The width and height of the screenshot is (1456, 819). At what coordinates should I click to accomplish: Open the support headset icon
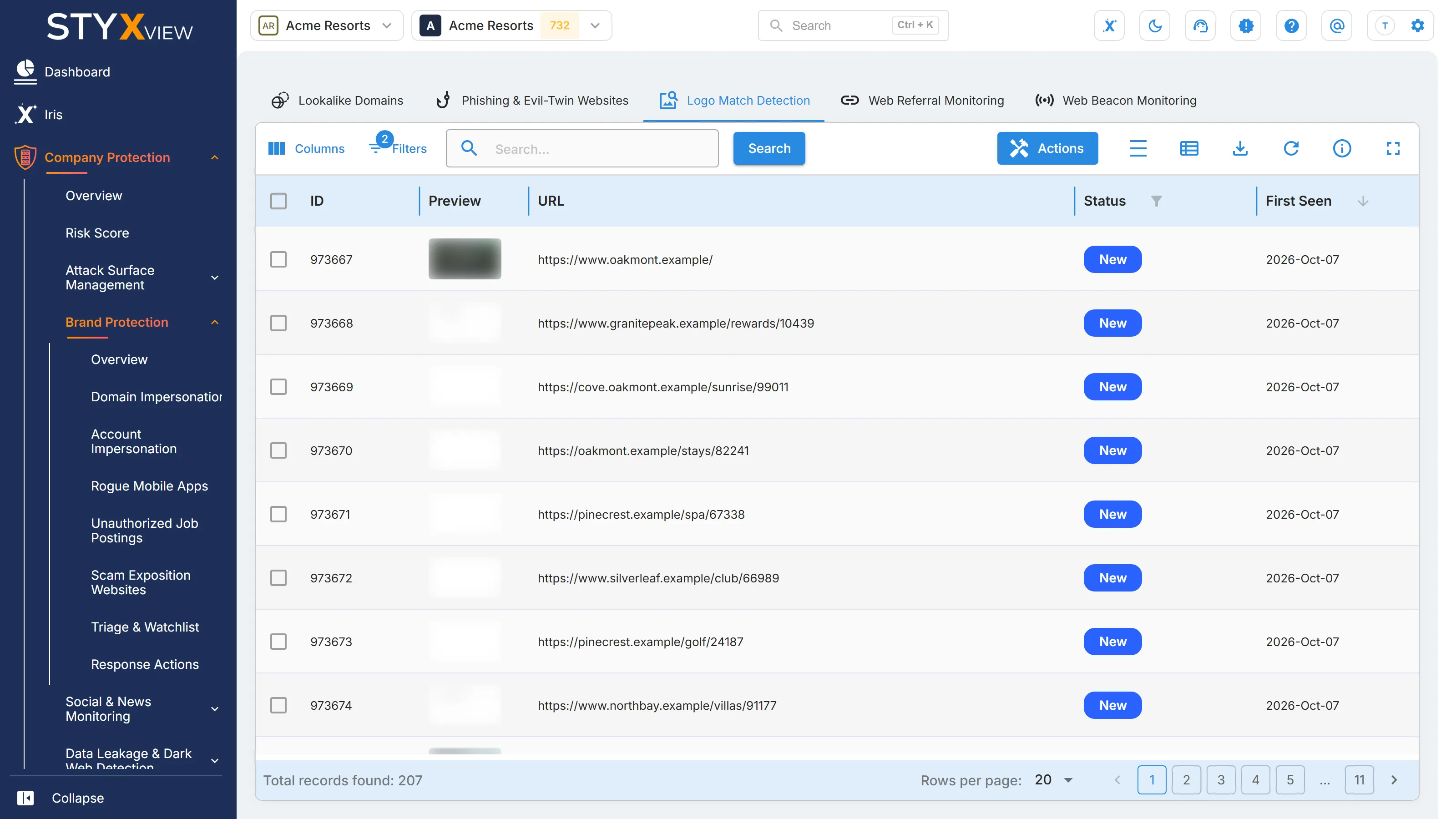[x=1200, y=25]
